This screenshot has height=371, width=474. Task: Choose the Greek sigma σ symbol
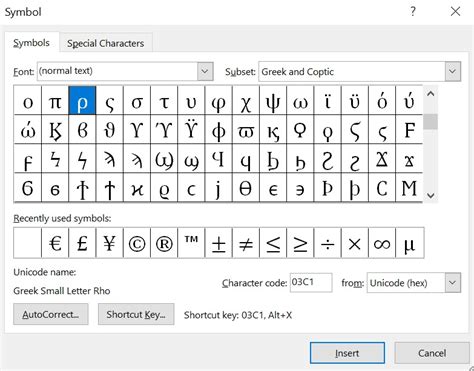pyautogui.click(x=137, y=101)
